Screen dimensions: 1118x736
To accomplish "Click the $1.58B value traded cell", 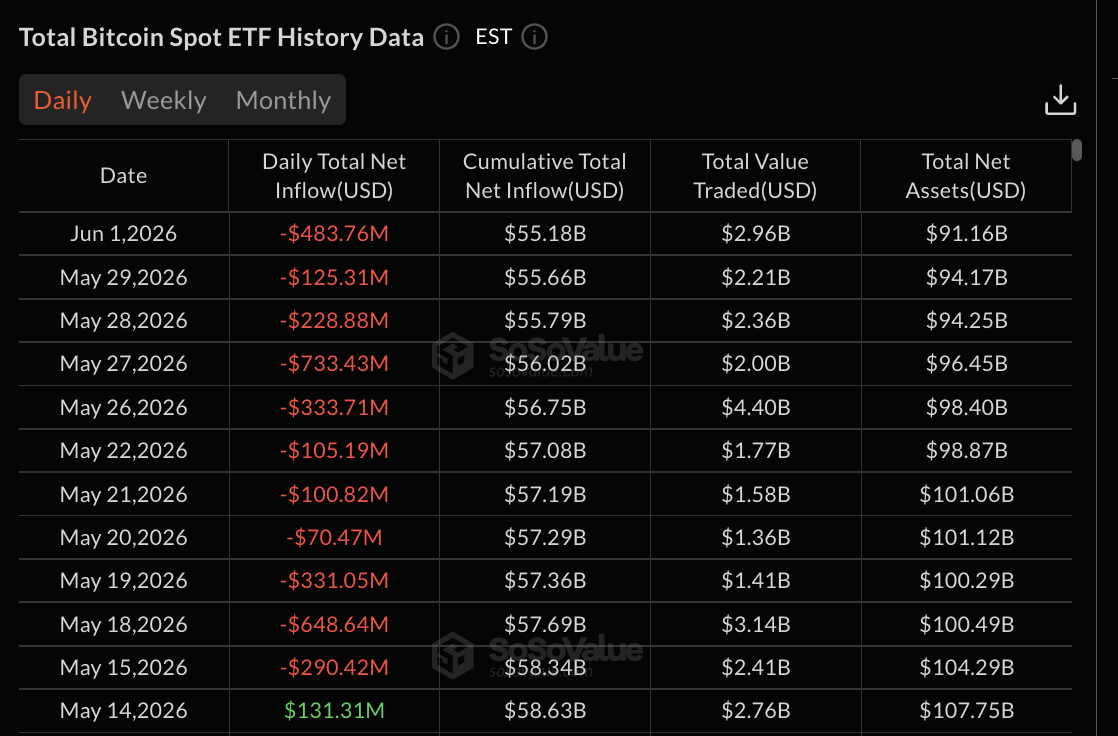I will coord(756,494).
